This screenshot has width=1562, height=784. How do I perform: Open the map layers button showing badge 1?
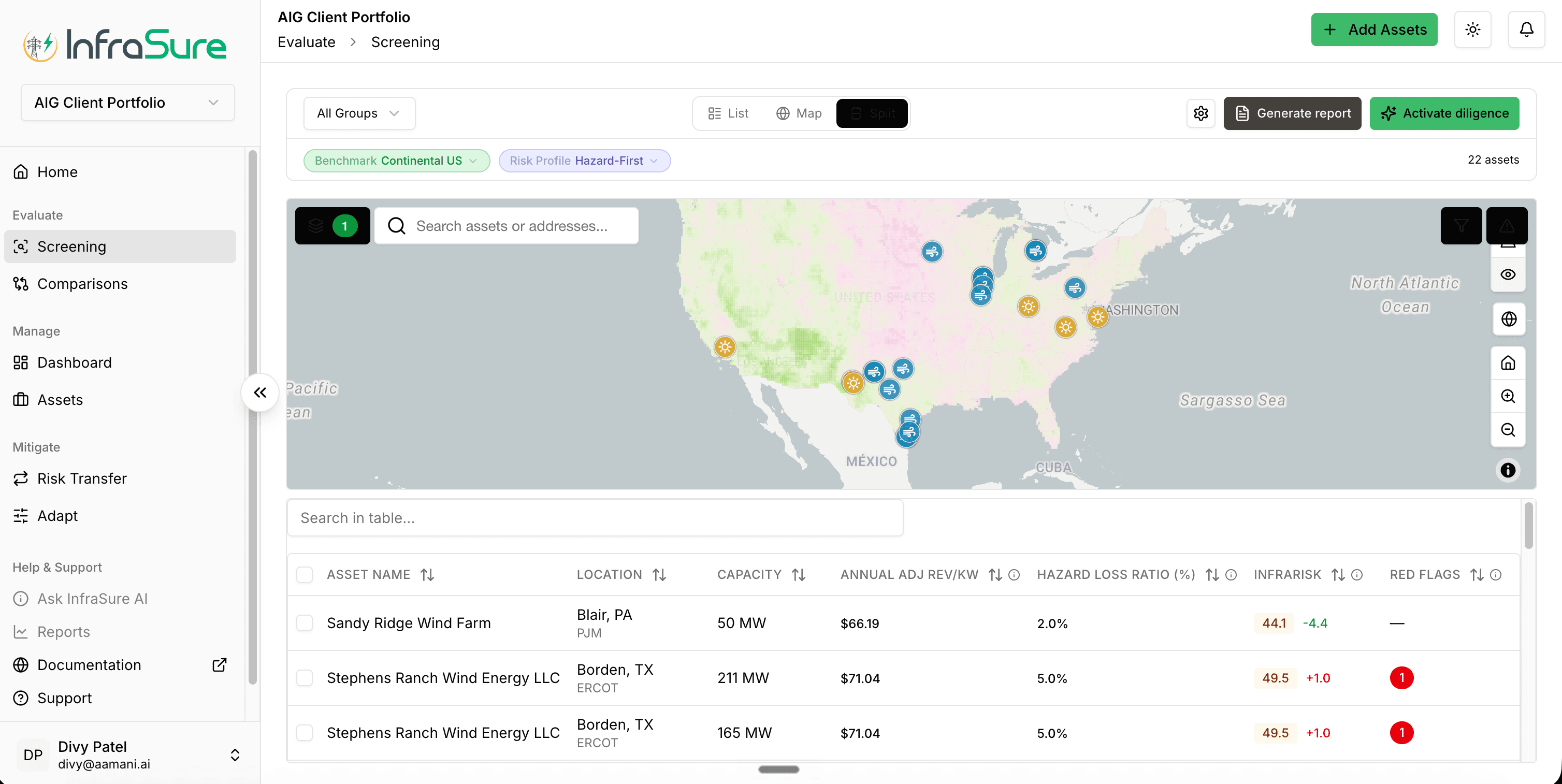coord(332,226)
